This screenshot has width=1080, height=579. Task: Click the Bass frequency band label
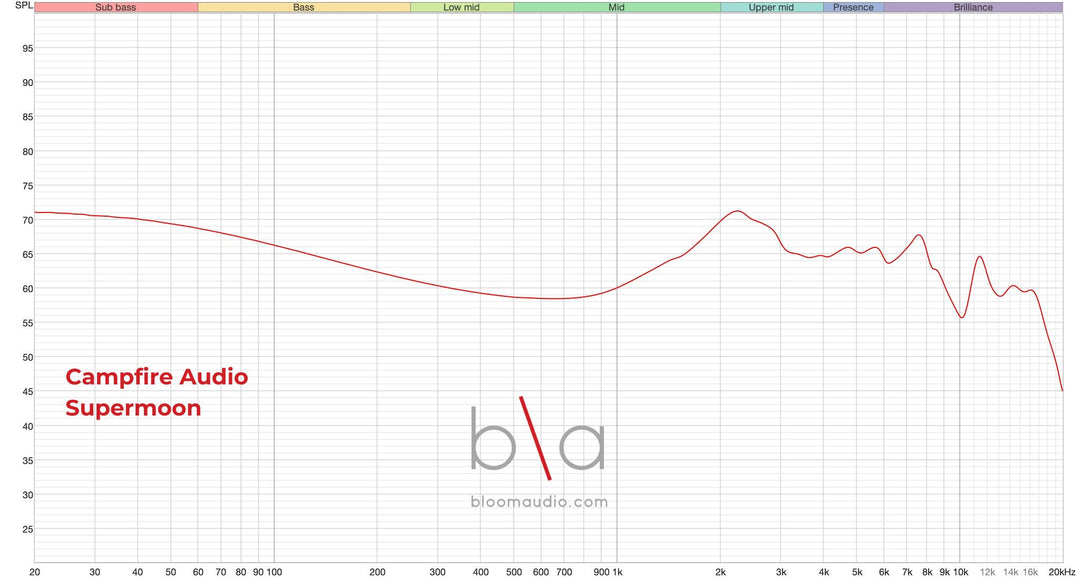click(x=304, y=8)
